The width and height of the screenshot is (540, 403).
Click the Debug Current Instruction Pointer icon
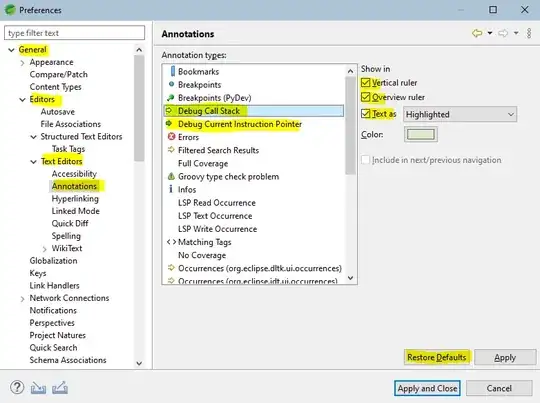point(169,123)
